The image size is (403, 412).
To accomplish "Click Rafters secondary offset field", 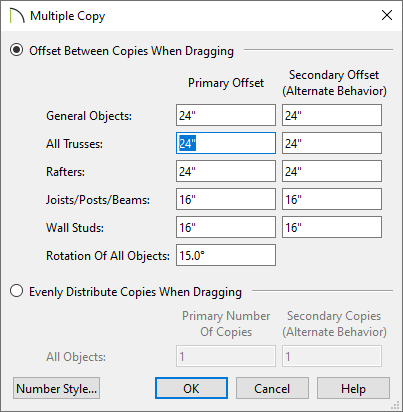I will [x=332, y=171].
